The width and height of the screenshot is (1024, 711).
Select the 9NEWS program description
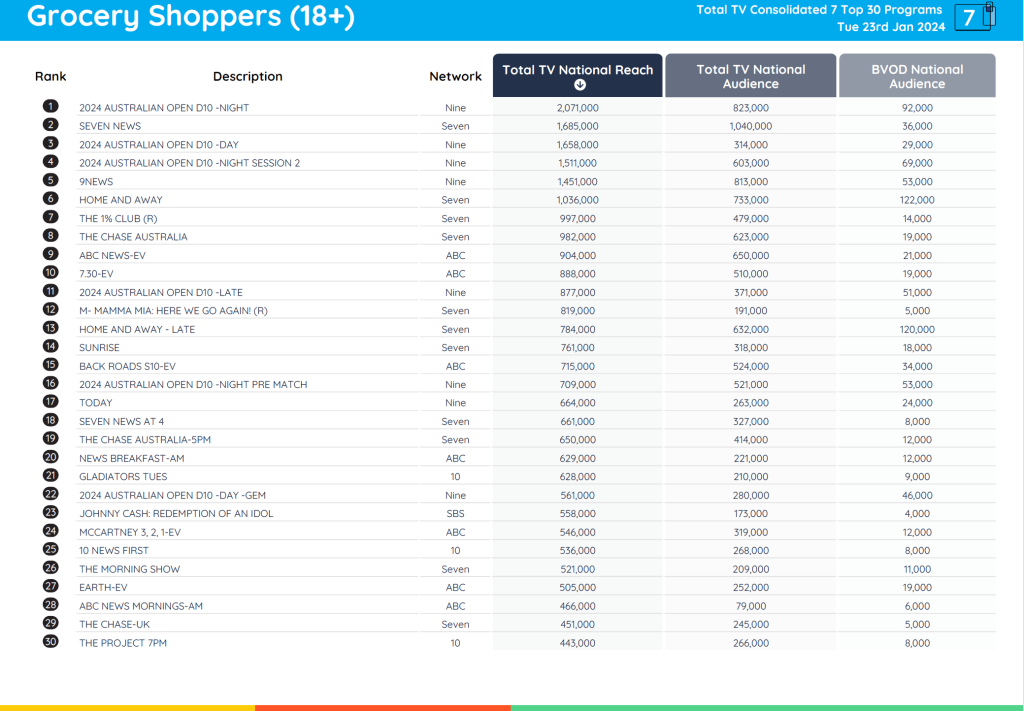point(96,182)
